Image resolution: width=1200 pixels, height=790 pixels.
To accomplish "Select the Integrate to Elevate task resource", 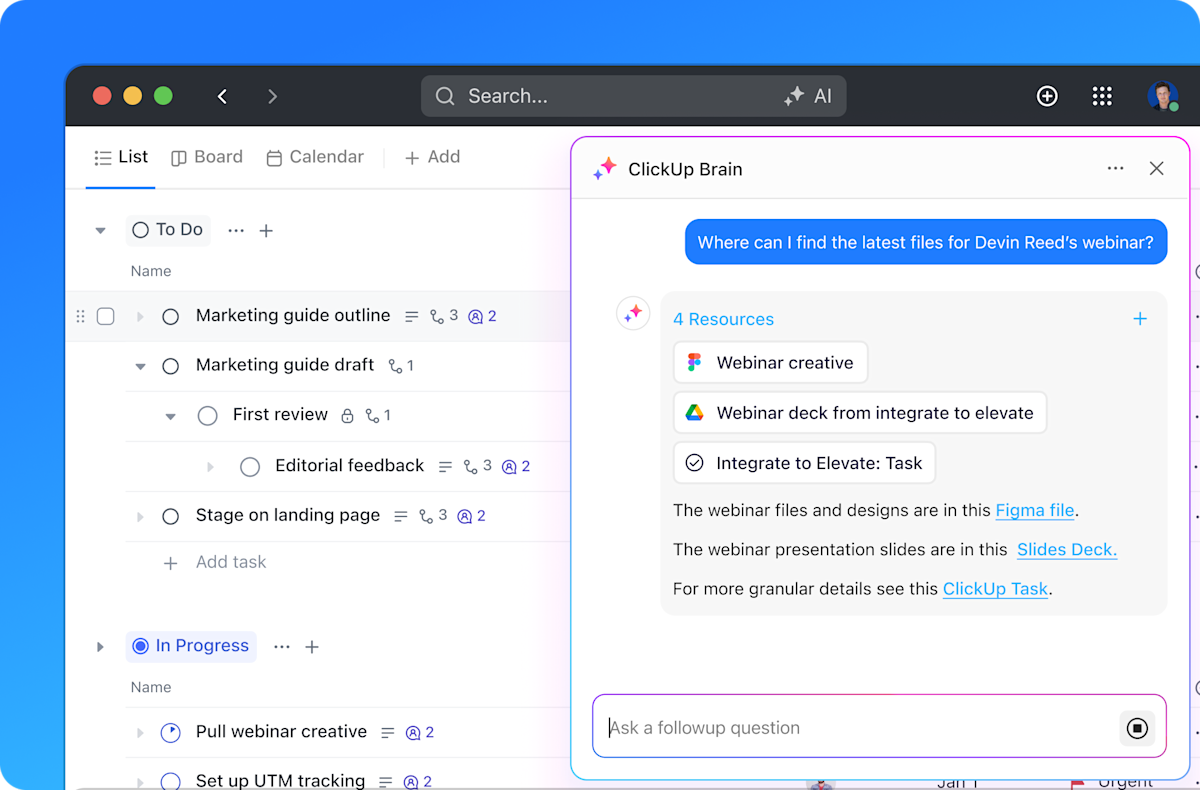I will coord(804,462).
